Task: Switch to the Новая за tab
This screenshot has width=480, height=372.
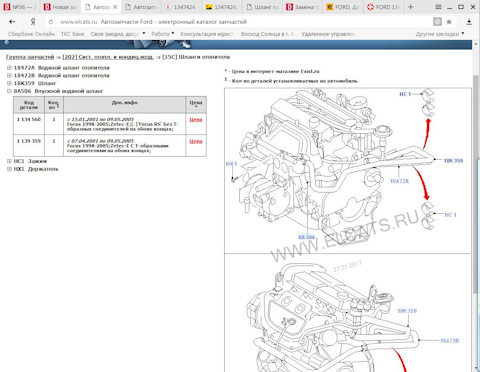Action: click(60, 7)
